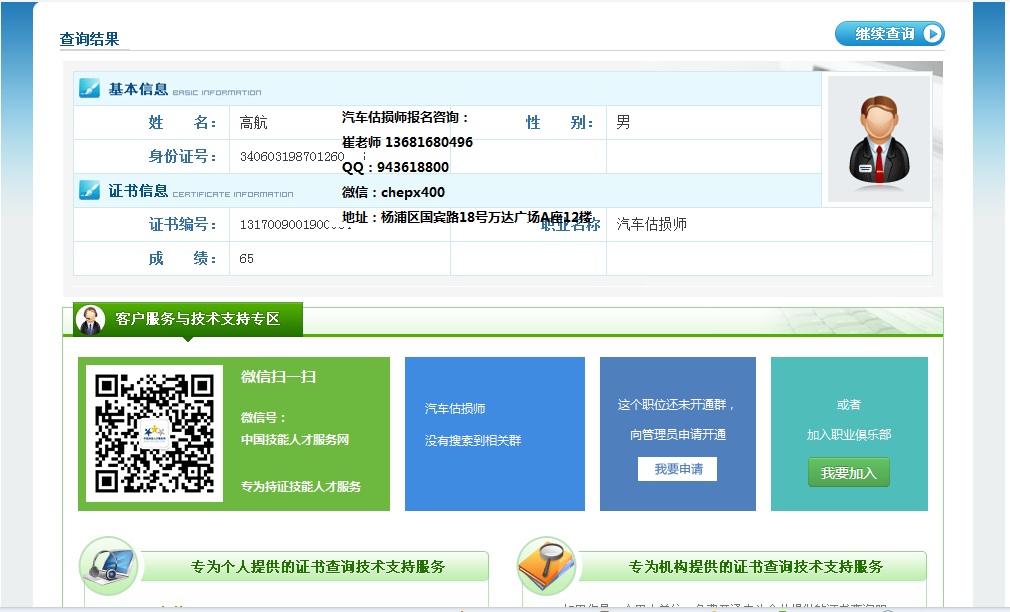Click the magnifier book icon for 机构 support

(x=546, y=566)
